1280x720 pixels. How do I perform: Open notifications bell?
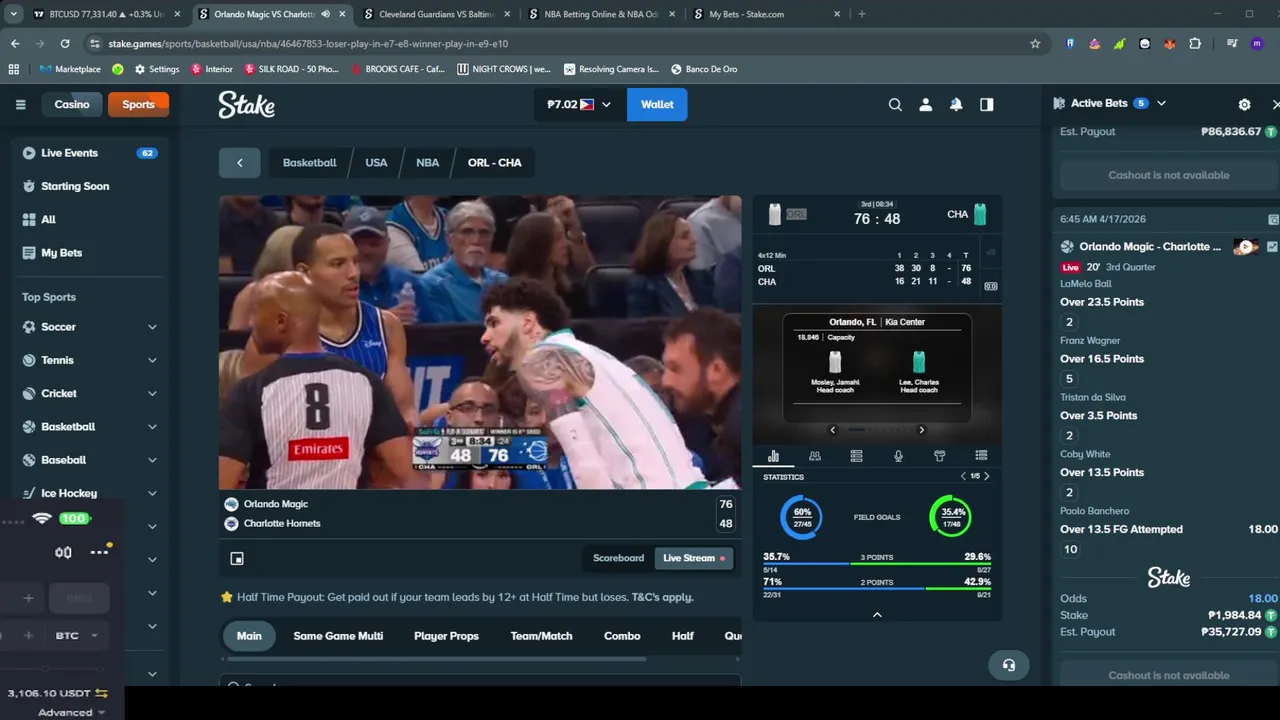956,104
